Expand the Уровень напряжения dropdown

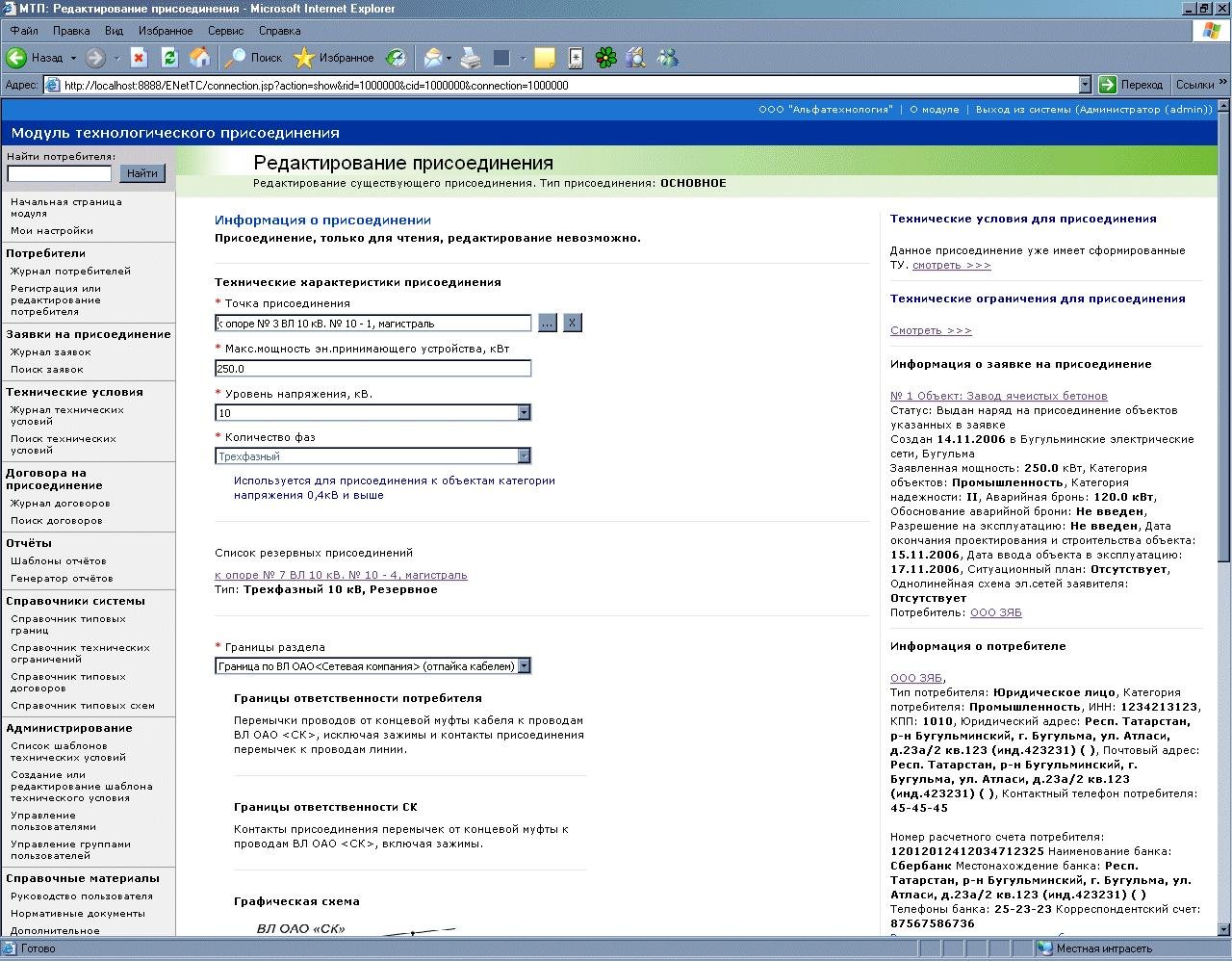point(524,412)
